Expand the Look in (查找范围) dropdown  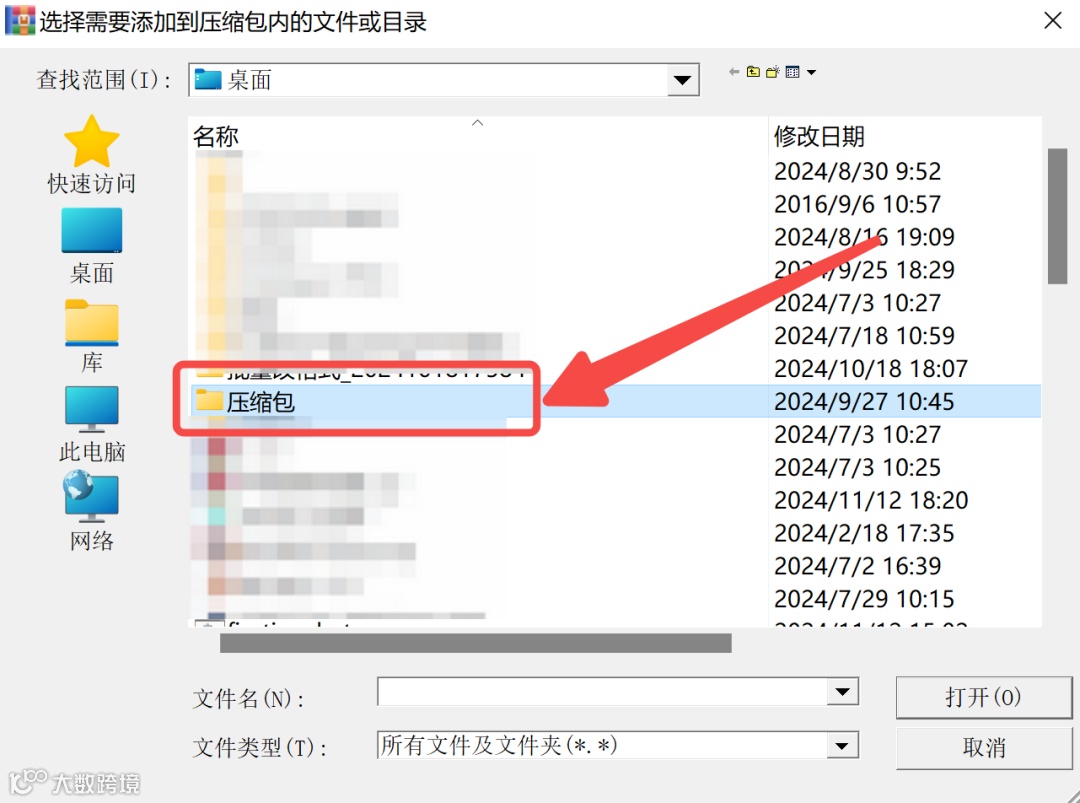[x=683, y=80]
